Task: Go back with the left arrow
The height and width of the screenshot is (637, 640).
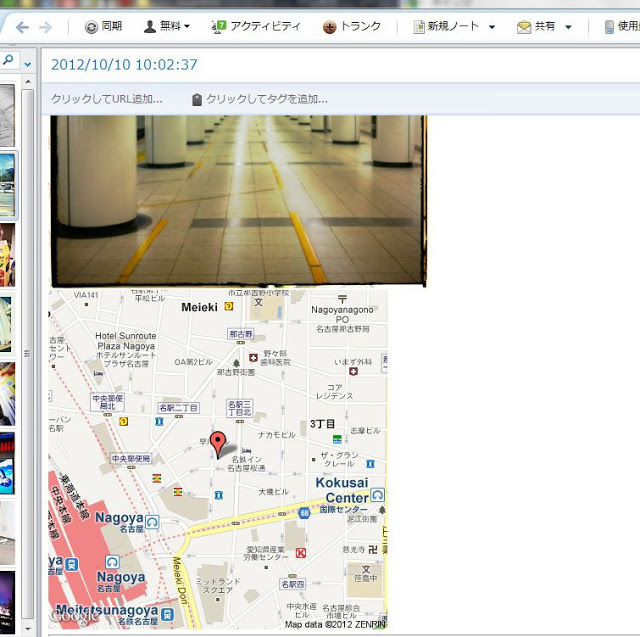Action: coord(22,27)
